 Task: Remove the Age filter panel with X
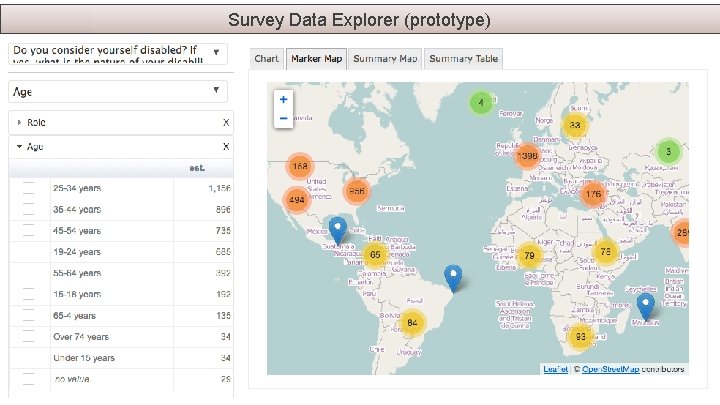point(226,146)
